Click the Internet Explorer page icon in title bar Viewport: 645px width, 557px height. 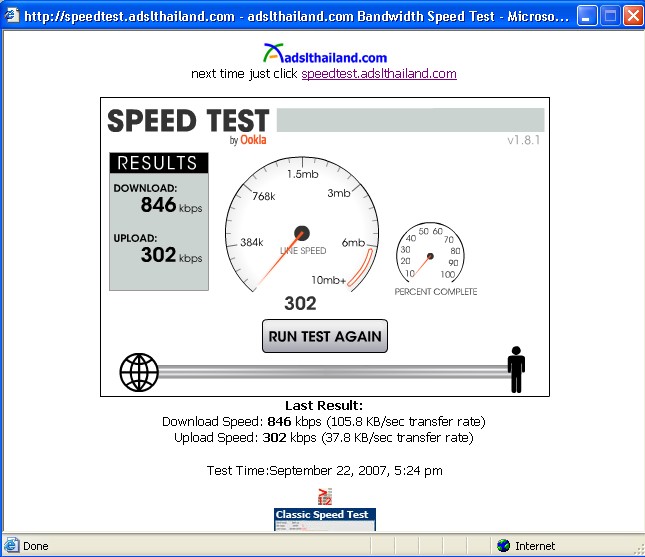click(11, 15)
